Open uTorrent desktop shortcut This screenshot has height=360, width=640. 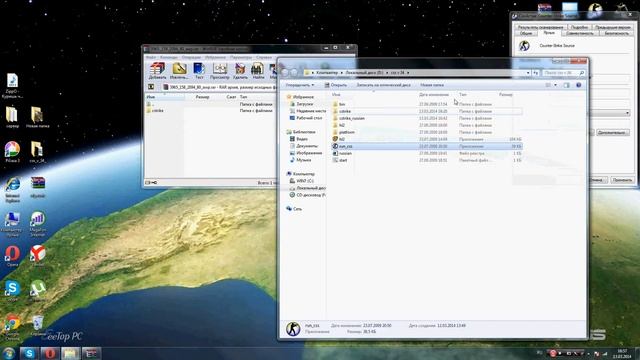(x=37, y=291)
